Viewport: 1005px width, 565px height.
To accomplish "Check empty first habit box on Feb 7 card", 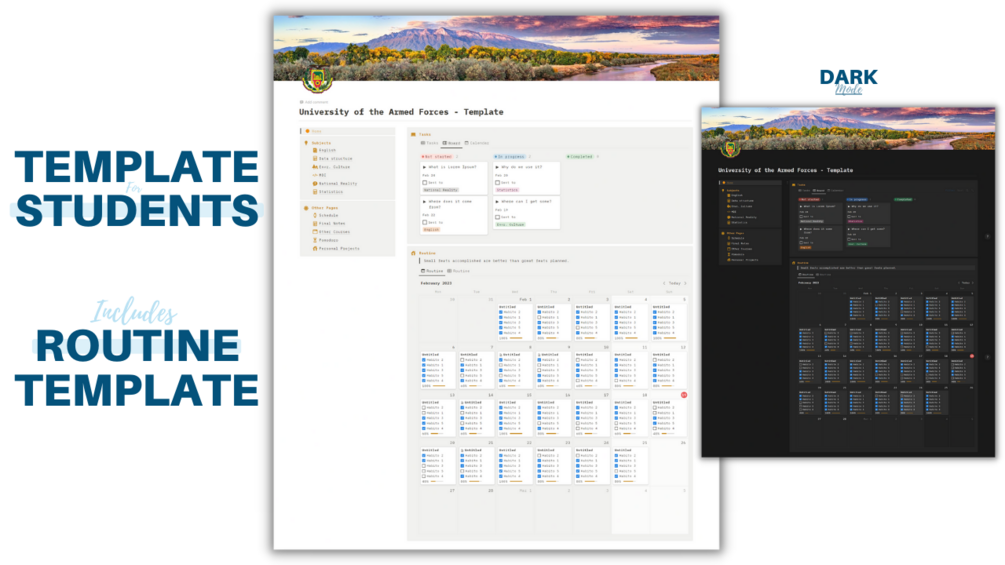I will (x=462, y=360).
